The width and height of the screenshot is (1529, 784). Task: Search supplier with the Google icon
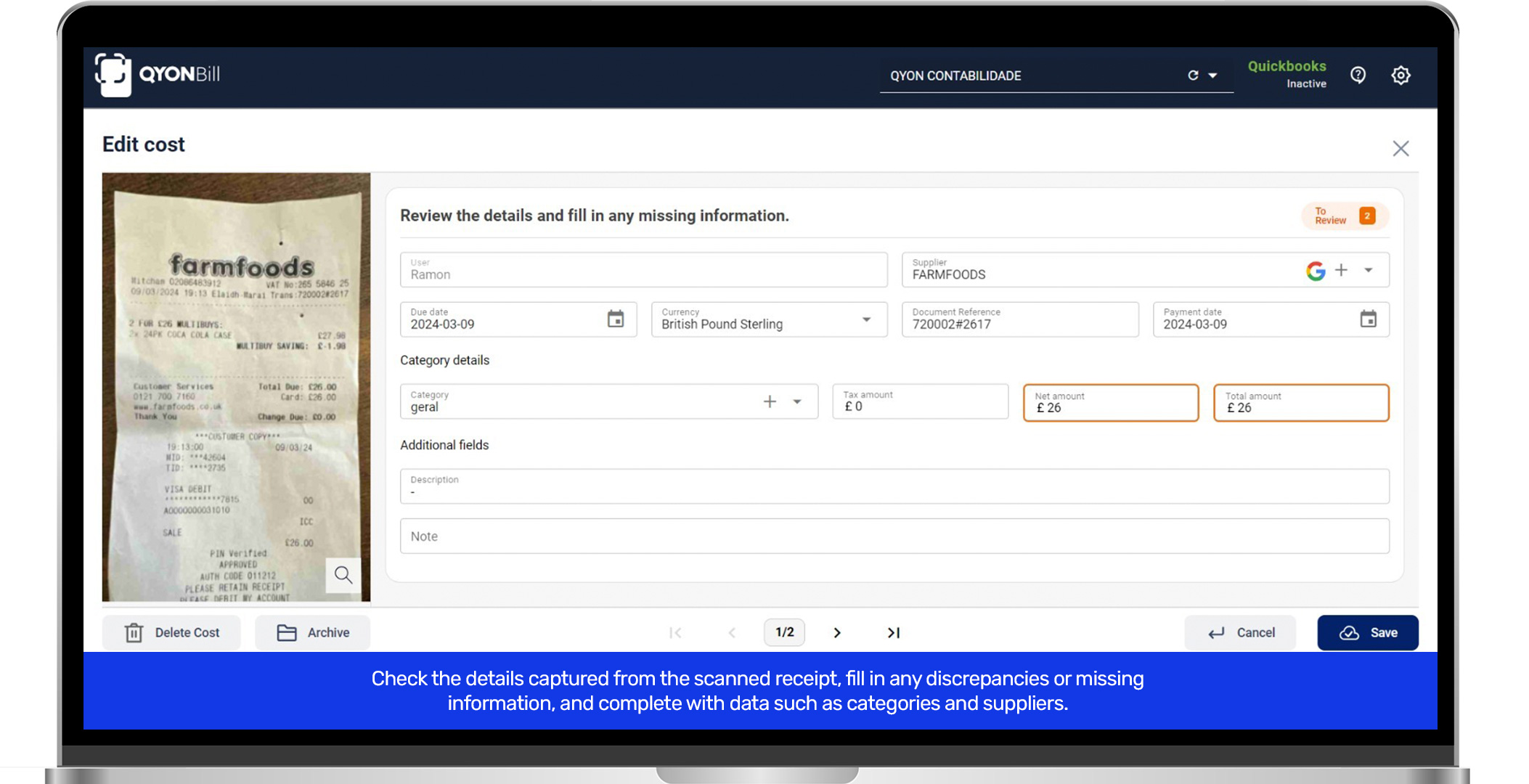(x=1315, y=271)
